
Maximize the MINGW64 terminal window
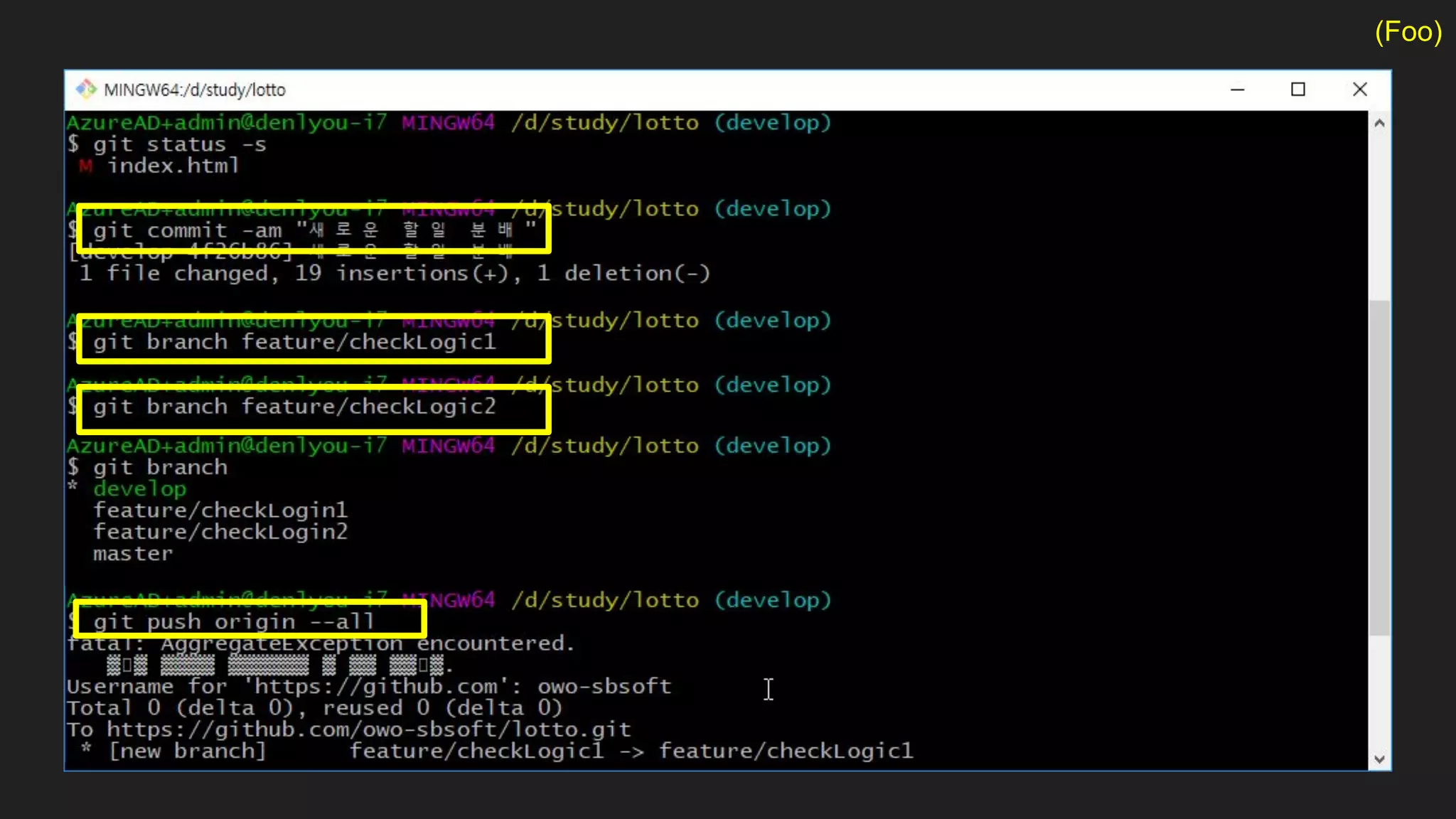(x=1298, y=90)
